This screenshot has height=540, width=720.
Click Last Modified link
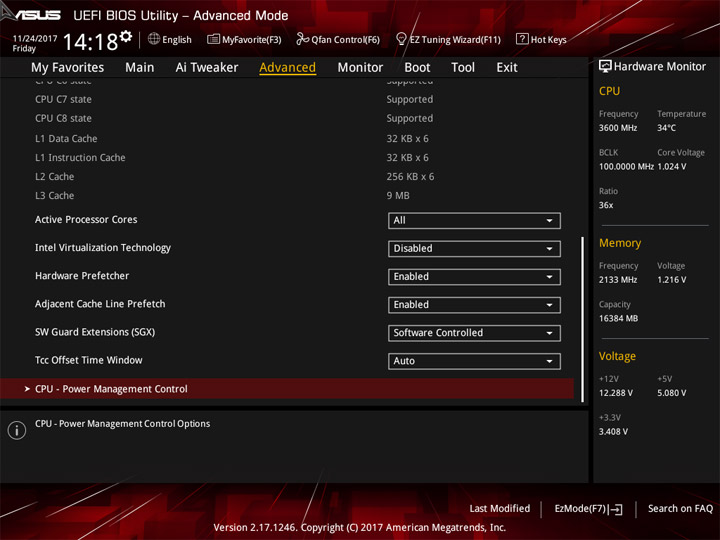[x=500, y=508]
